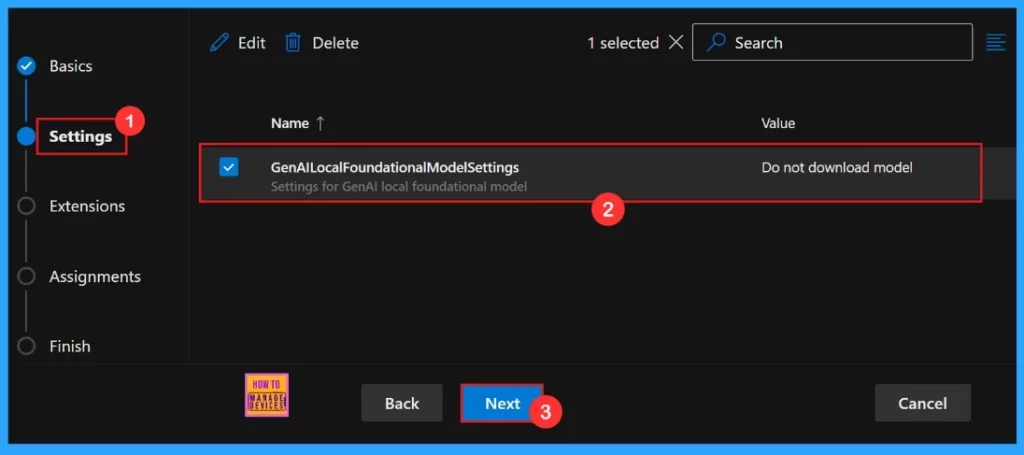Click the Delete trash can icon

pyautogui.click(x=293, y=43)
